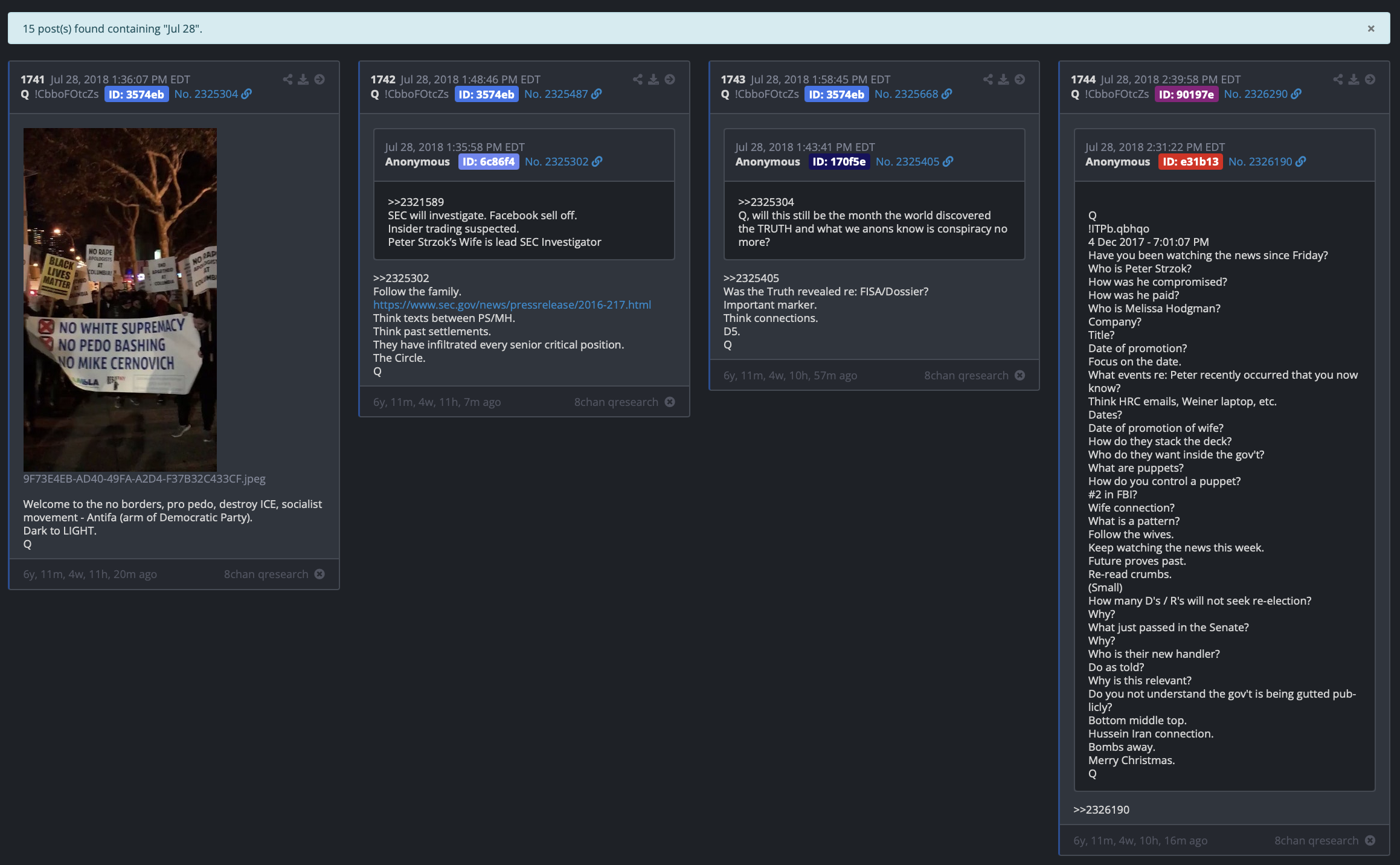This screenshot has width=1400, height=865.
Task: Click '6y, 11m, 4w, 10h, 57m ago' timestamp
Action: pyautogui.click(x=790, y=376)
